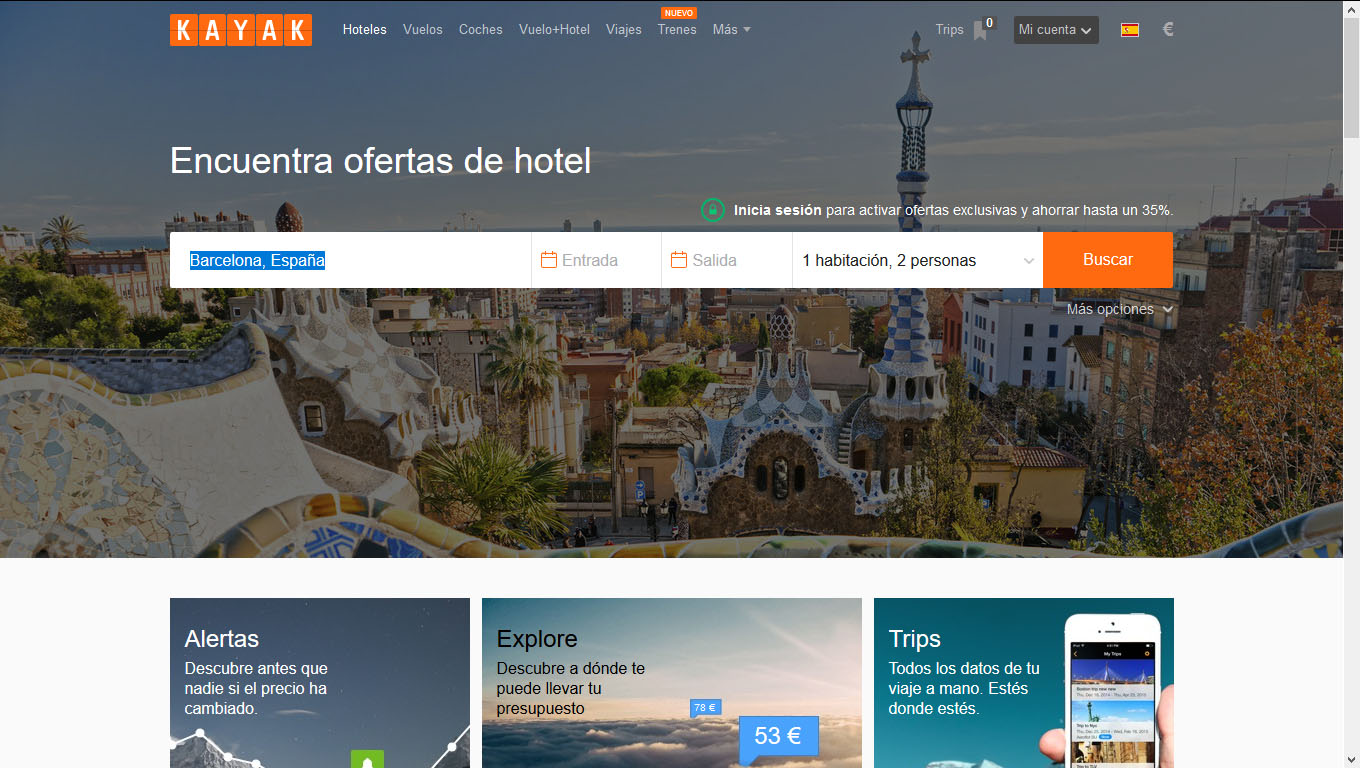Expand the rooms and guests selector
1360x768 pixels.
point(917,260)
